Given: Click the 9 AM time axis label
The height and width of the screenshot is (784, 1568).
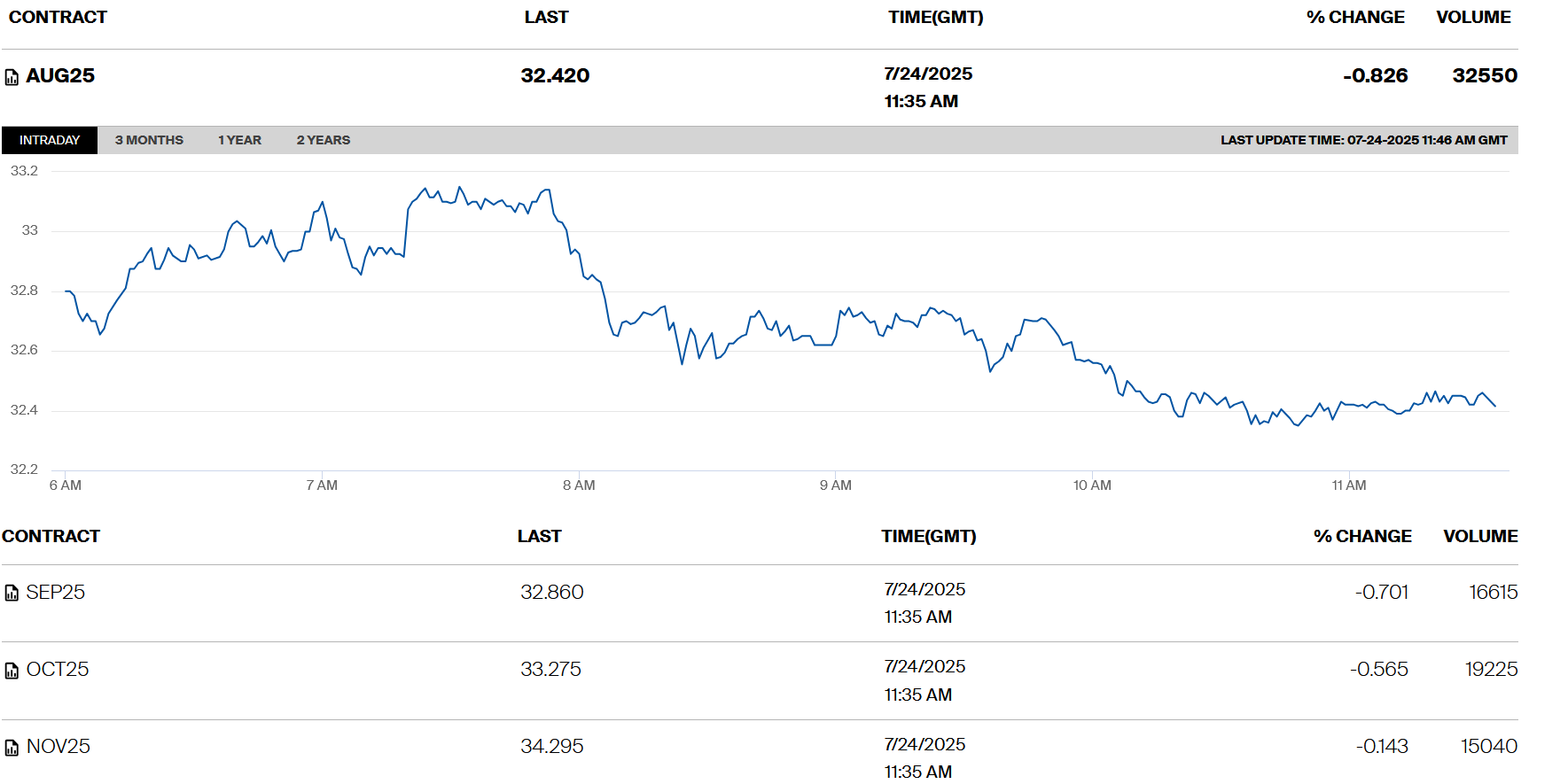Looking at the screenshot, I should point(835,485).
